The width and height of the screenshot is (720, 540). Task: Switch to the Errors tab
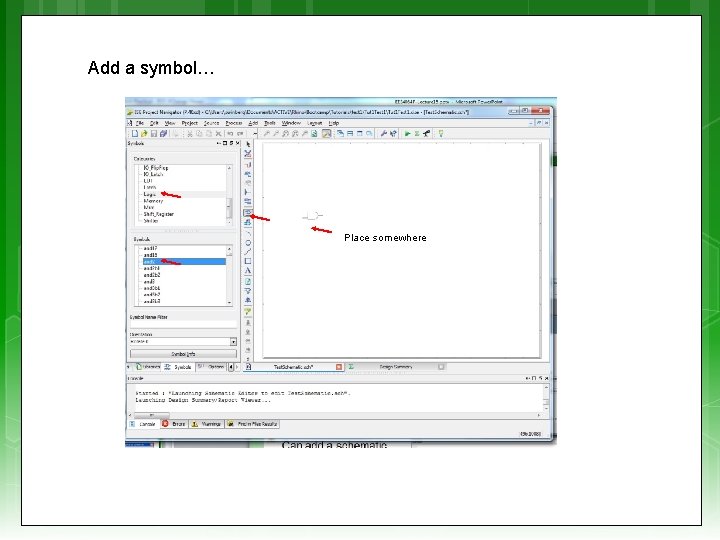point(174,424)
